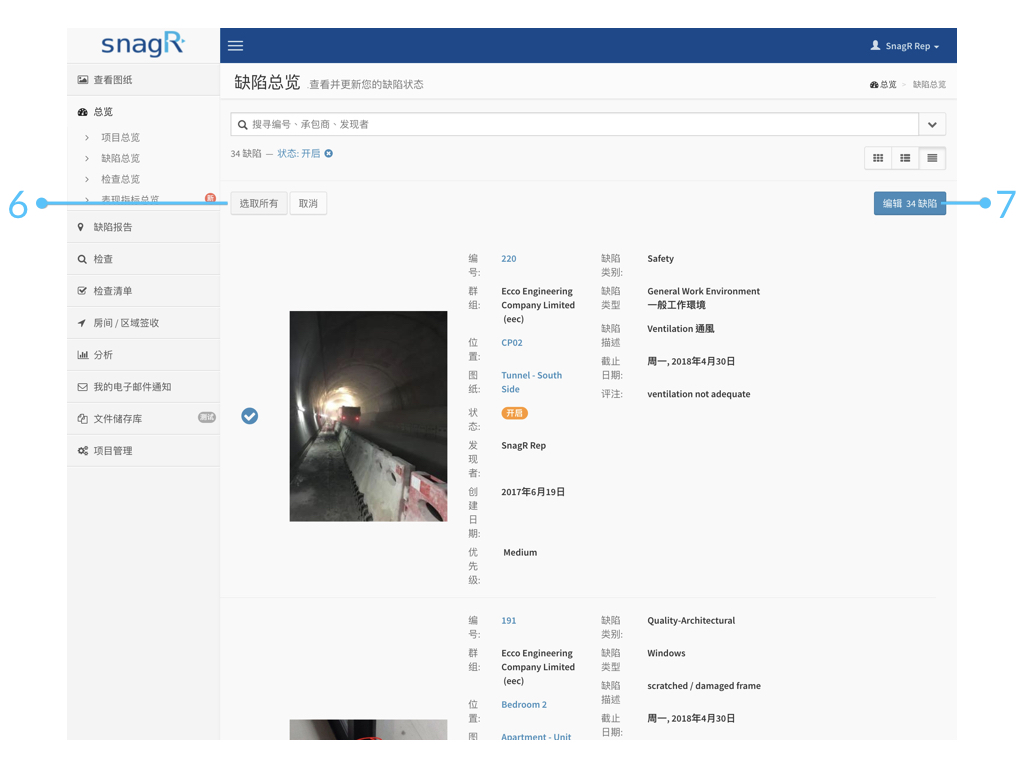The width and height of the screenshot is (1024, 768).
Task: Click the gears icon for 项目管理
Action: tap(82, 451)
